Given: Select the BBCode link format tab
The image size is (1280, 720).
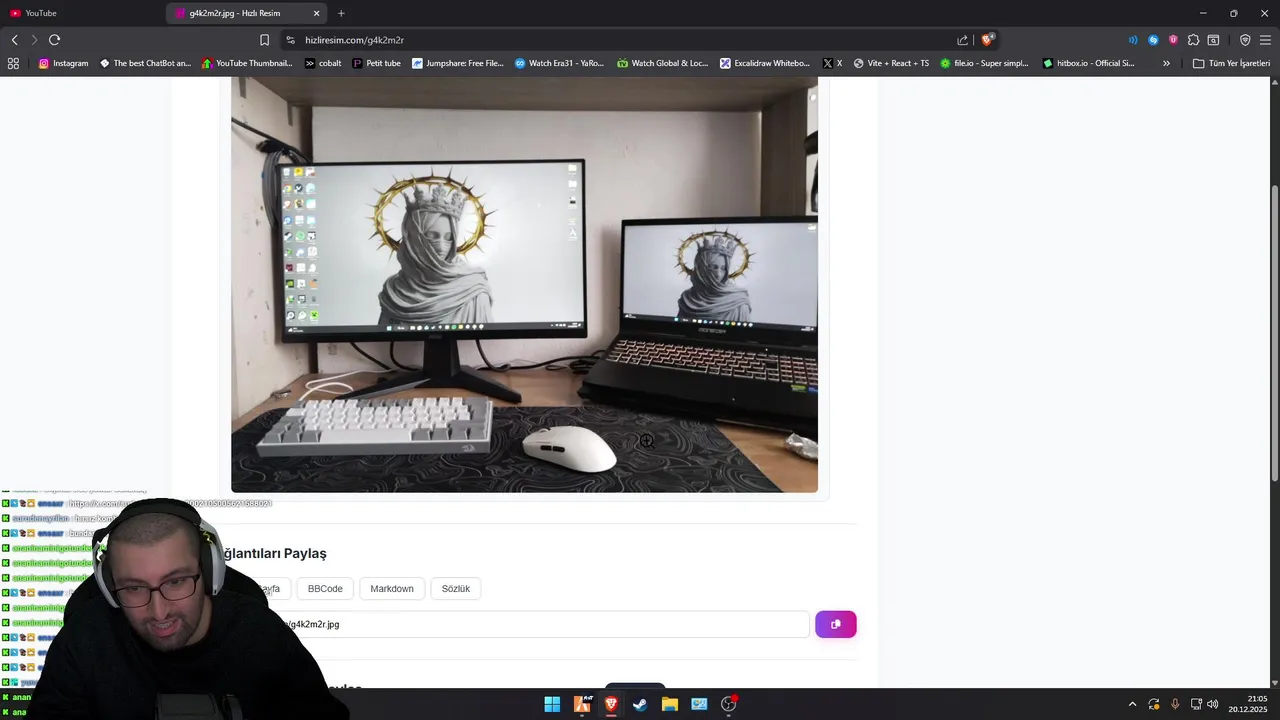Looking at the screenshot, I should tap(325, 589).
